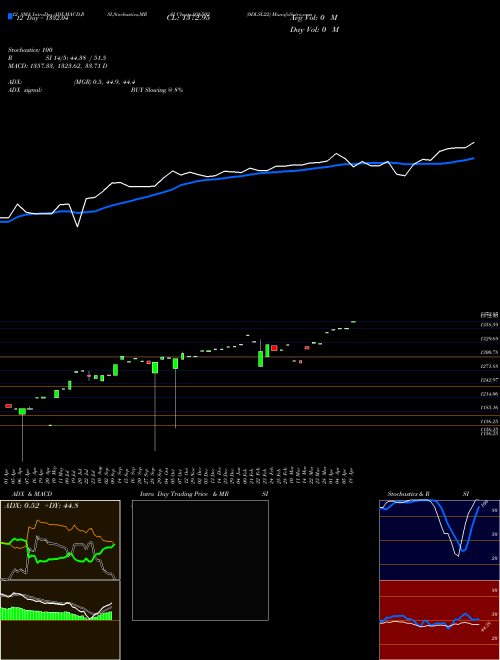This screenshot has height=660, width=500.
Task: Click the 'Stochastics: 100' readout
Action: point(30,50)
